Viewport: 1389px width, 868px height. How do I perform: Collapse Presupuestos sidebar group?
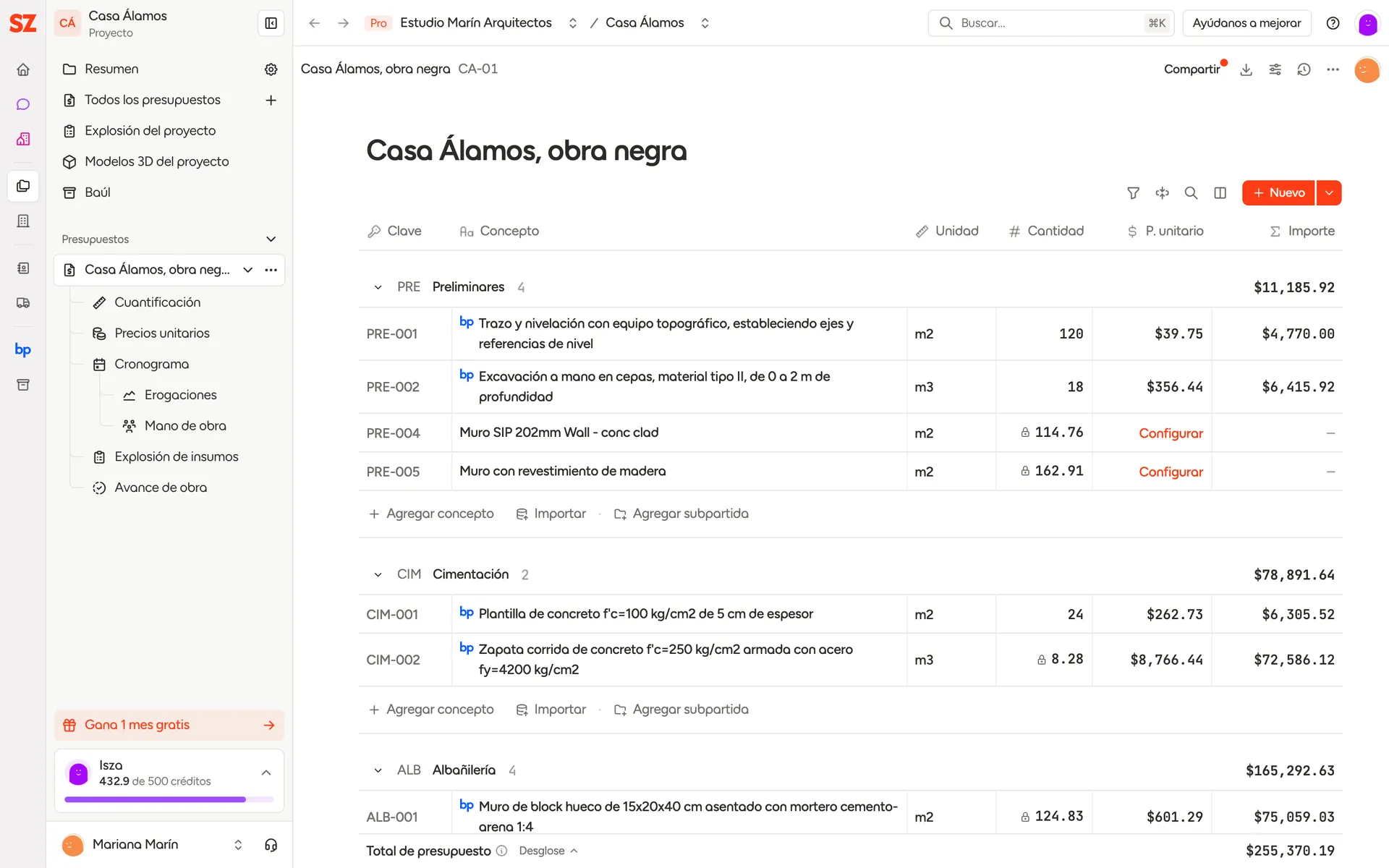[271, 239]
